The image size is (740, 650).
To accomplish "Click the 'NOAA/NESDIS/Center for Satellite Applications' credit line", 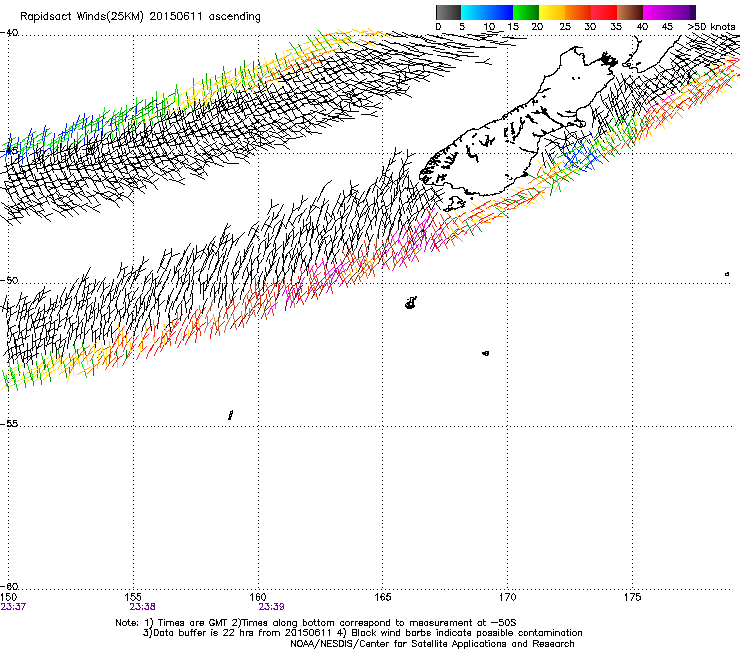I will [432, 644].
